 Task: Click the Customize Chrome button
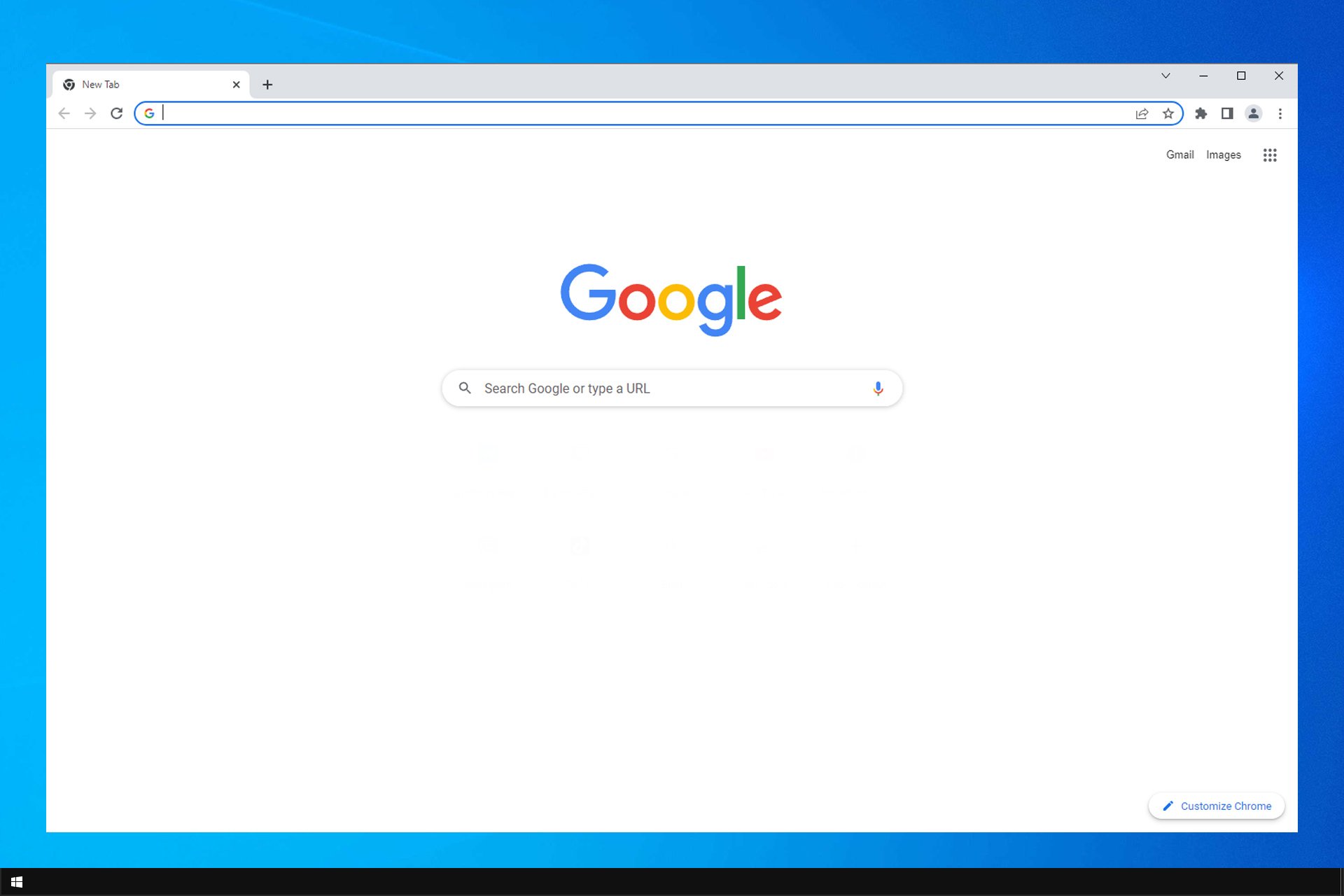point(1216,806)
